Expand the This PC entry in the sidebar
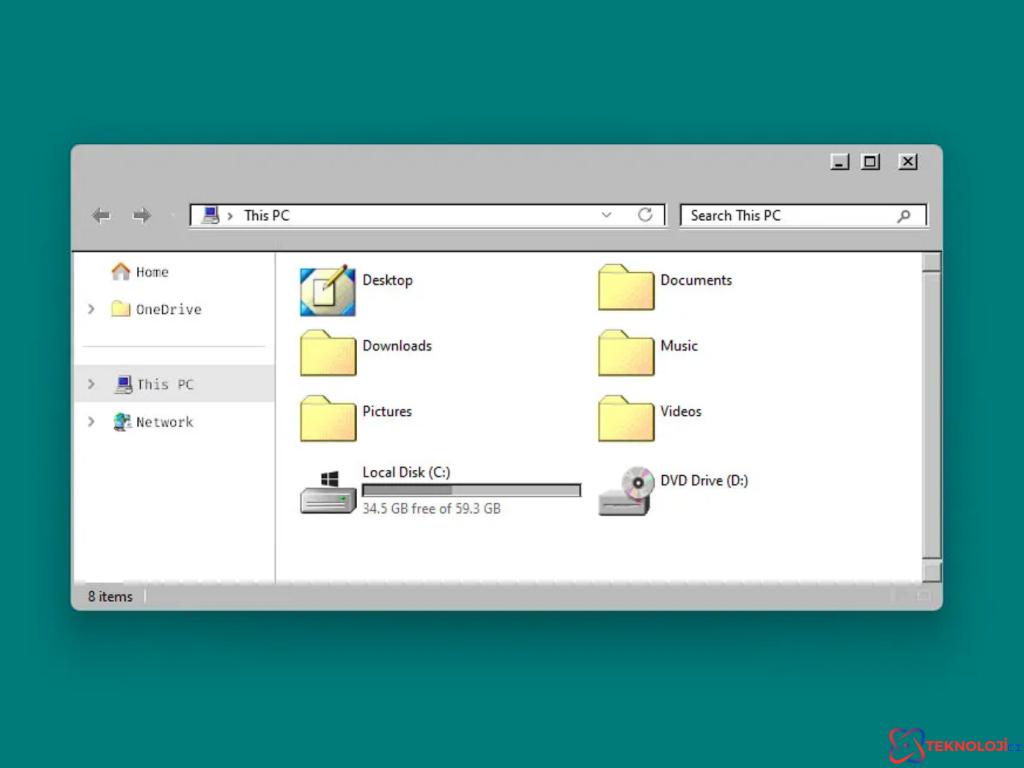Screen dimensions: 1024x768 pyautogui.click(x=91, y=383)
